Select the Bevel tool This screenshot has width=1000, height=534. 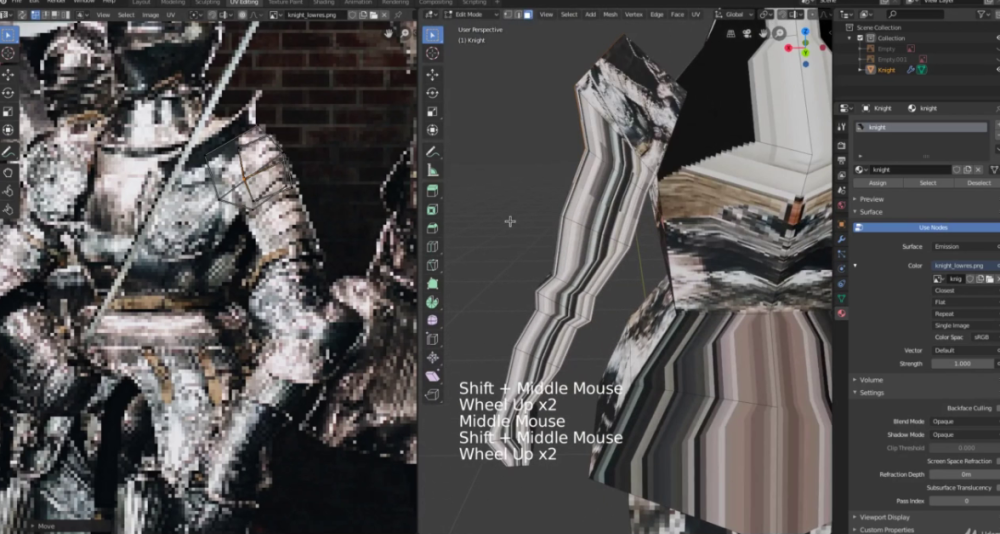pos(432,228)
